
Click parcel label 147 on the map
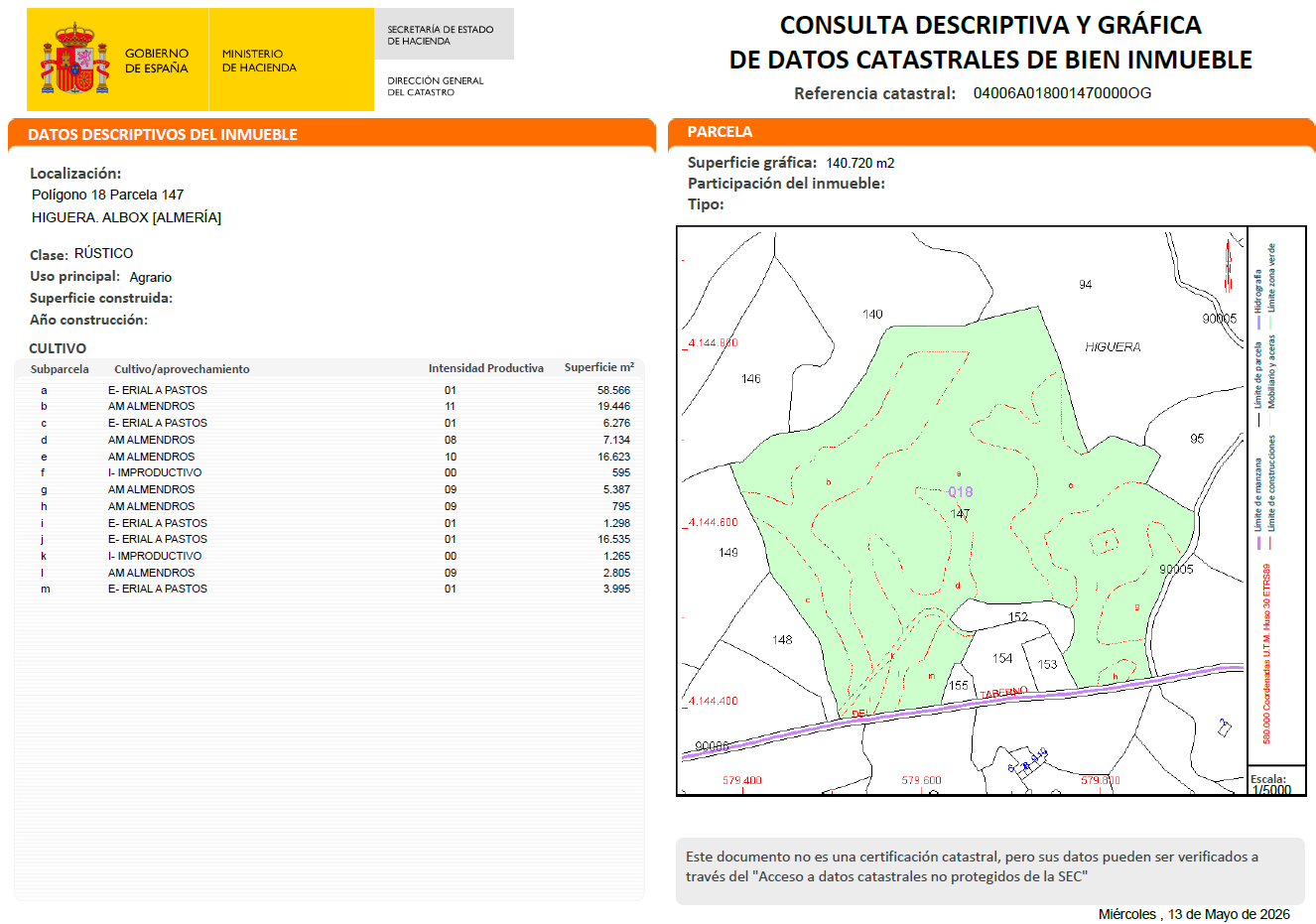[960, 514]
